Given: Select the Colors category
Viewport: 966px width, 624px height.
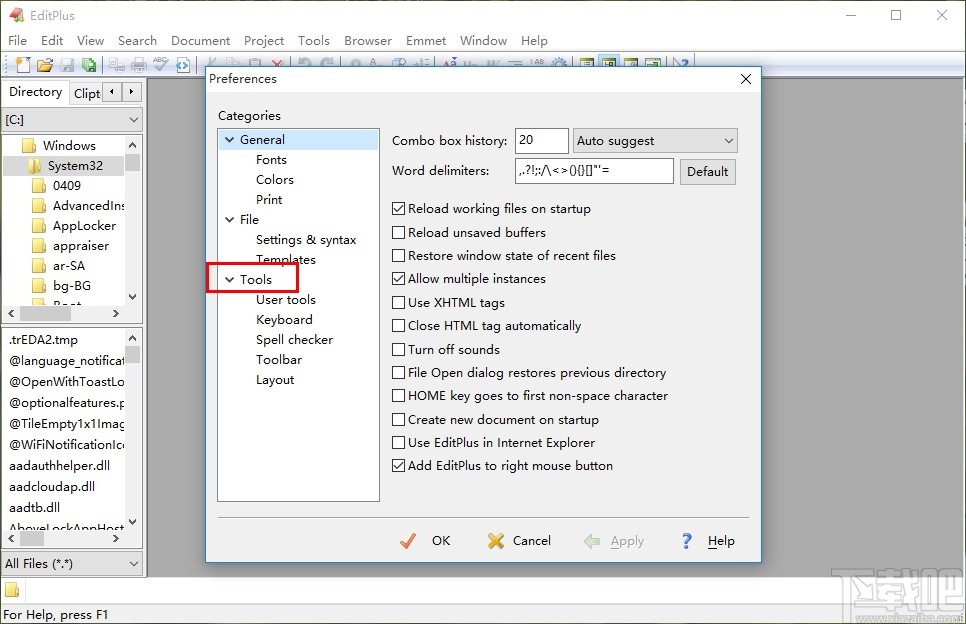Looking at the screenshot, I should (275, 180).
